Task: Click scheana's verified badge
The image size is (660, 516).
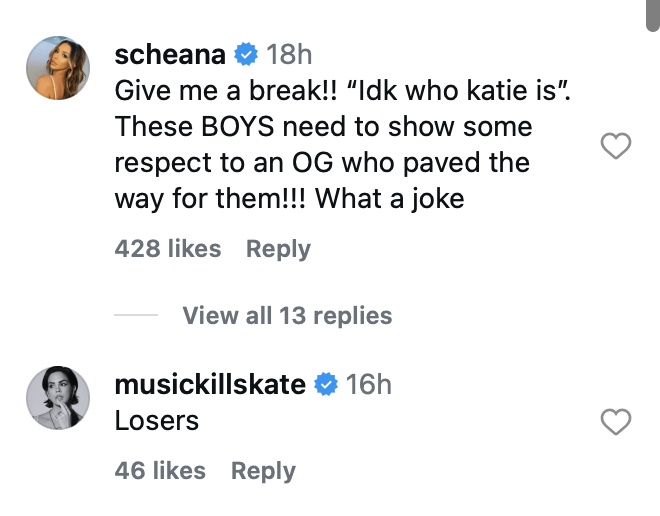Action: [246, 54]
